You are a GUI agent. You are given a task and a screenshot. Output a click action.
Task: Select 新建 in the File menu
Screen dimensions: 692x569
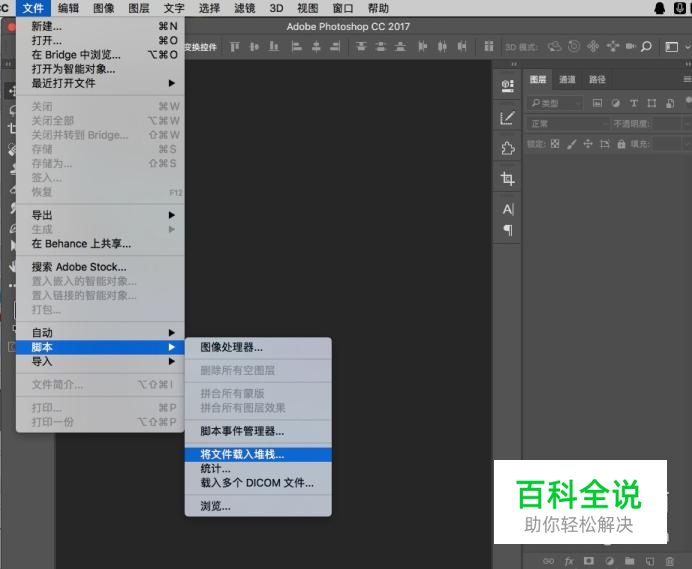[x=100, y=26]
